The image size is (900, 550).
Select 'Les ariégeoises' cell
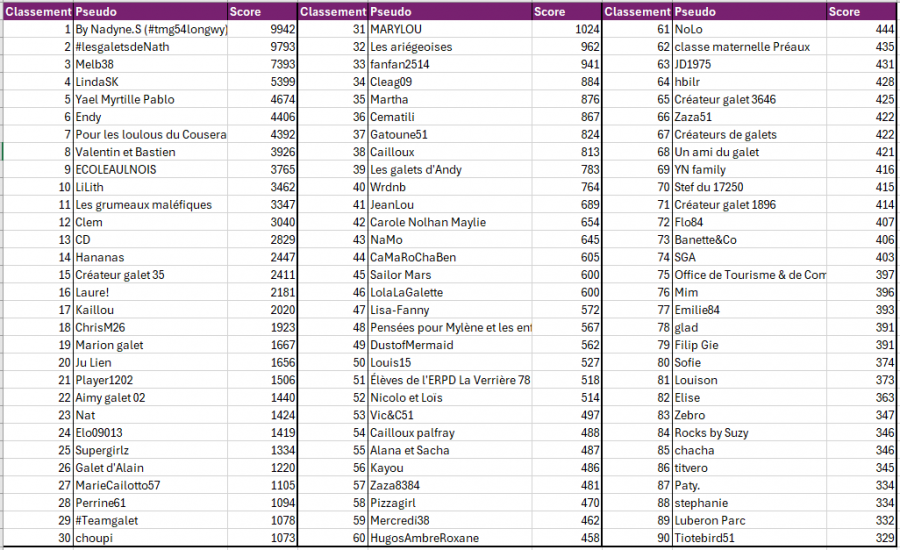(450, 47)
